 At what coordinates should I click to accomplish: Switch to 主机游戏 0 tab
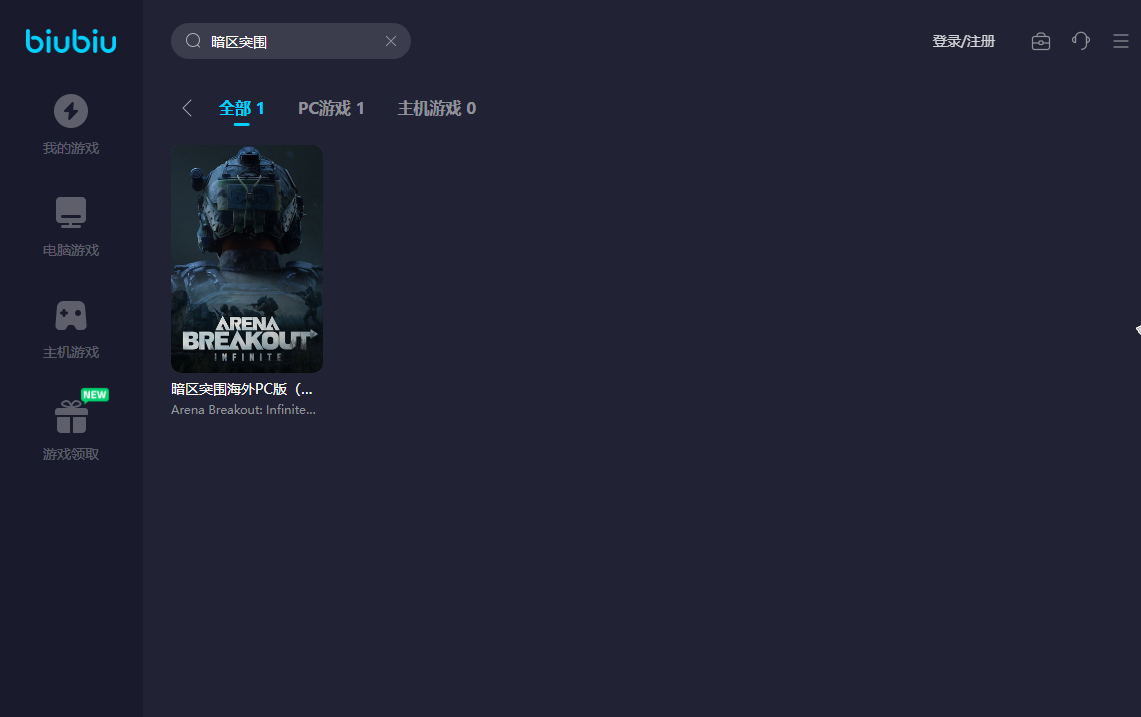(x=437, y=108)
